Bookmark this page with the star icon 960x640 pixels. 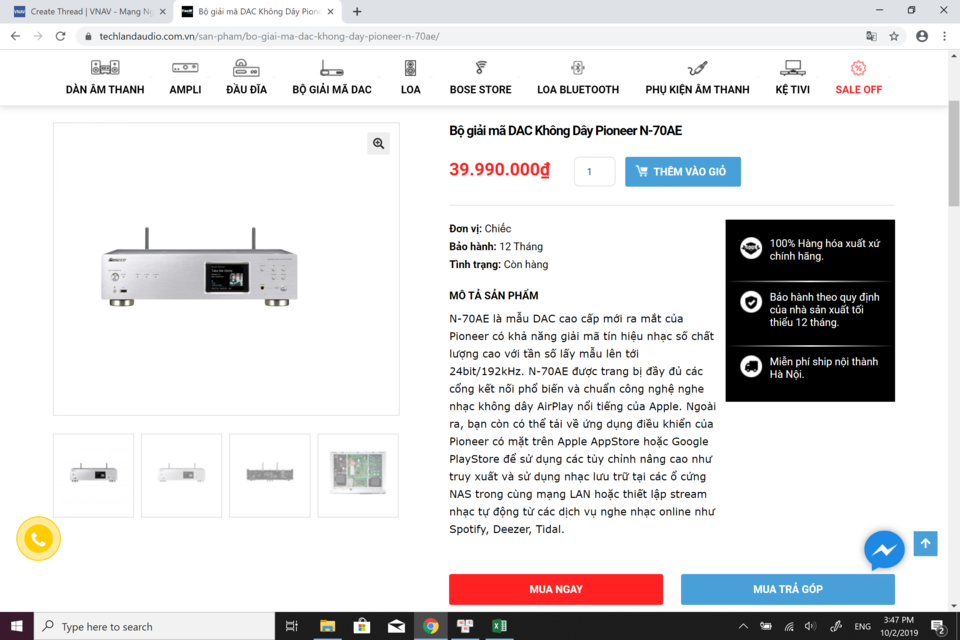(x=894, y=36)
